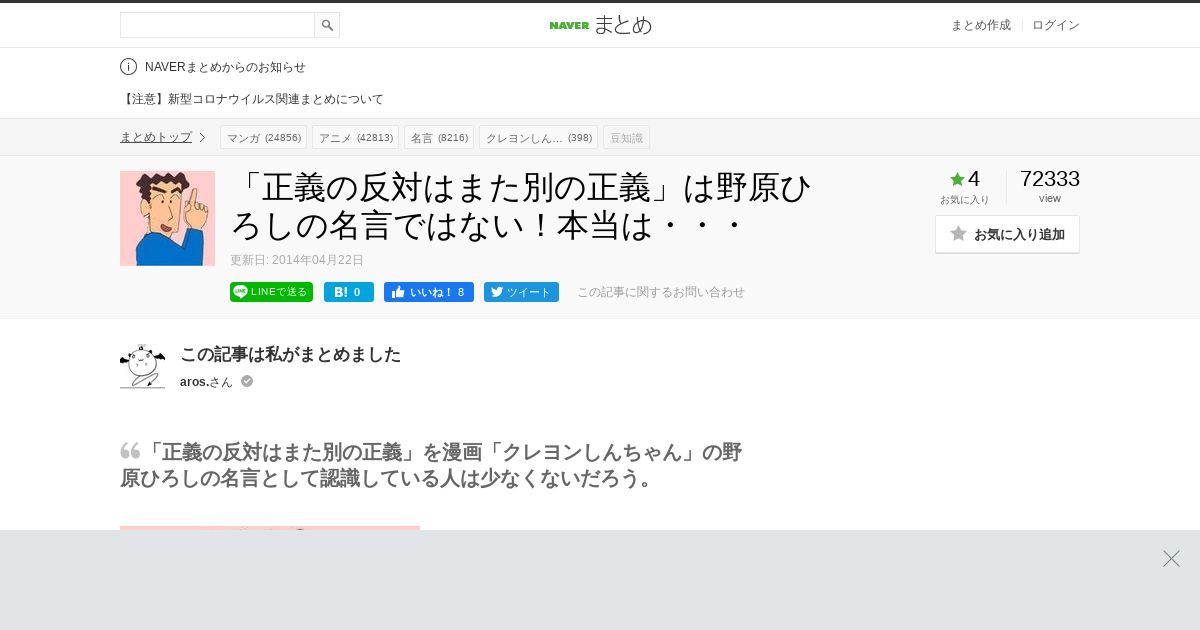Click ログイン link

[x=1056, y=25]
